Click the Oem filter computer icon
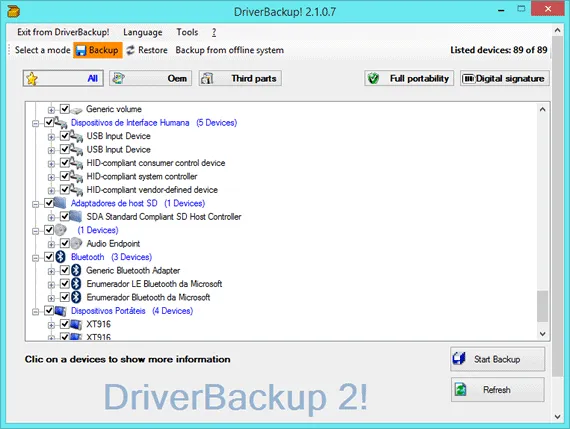The width and height of the screenshot is (570, 429). click(x=118, y=78)
